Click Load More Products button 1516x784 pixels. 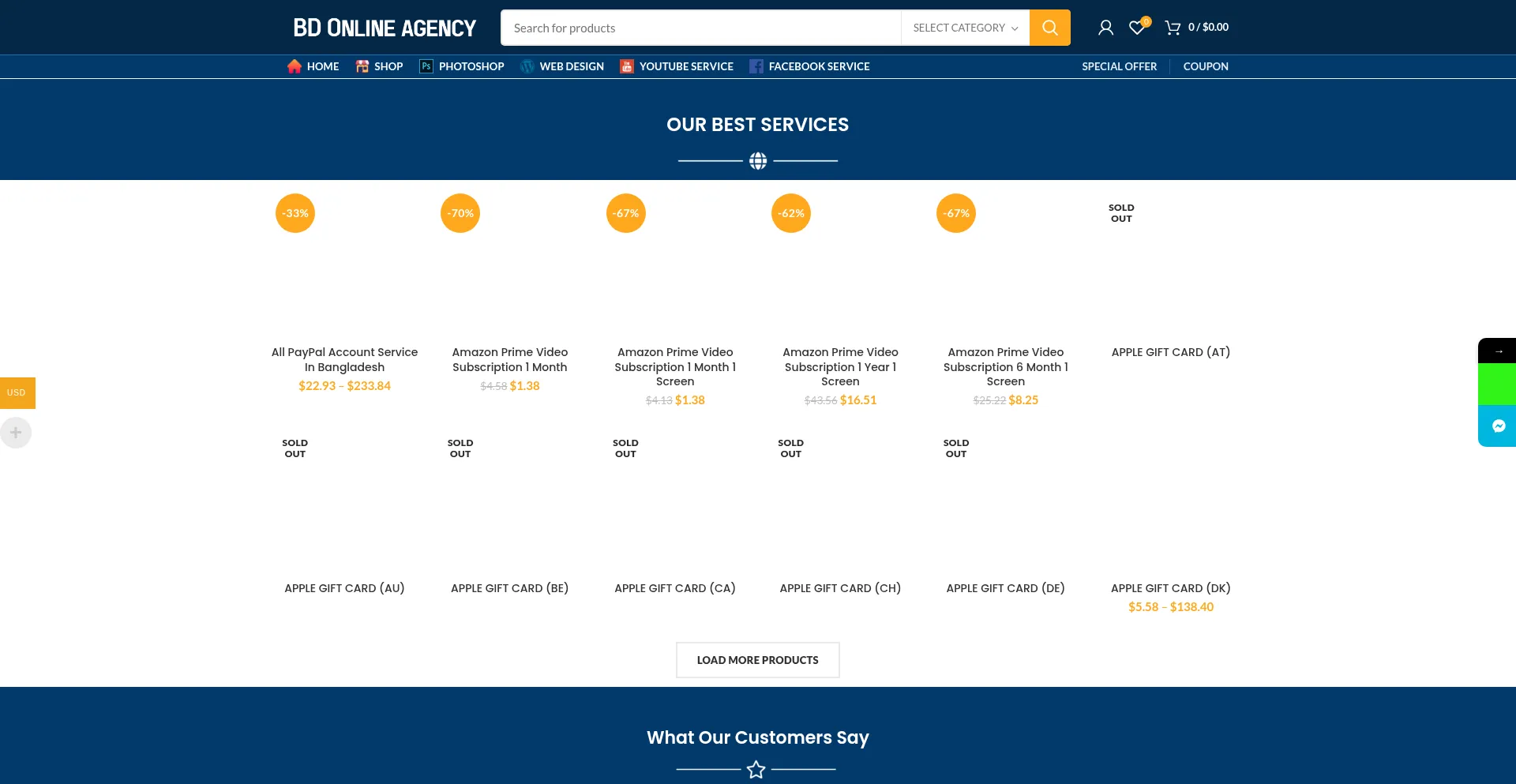tap(757, 660)
